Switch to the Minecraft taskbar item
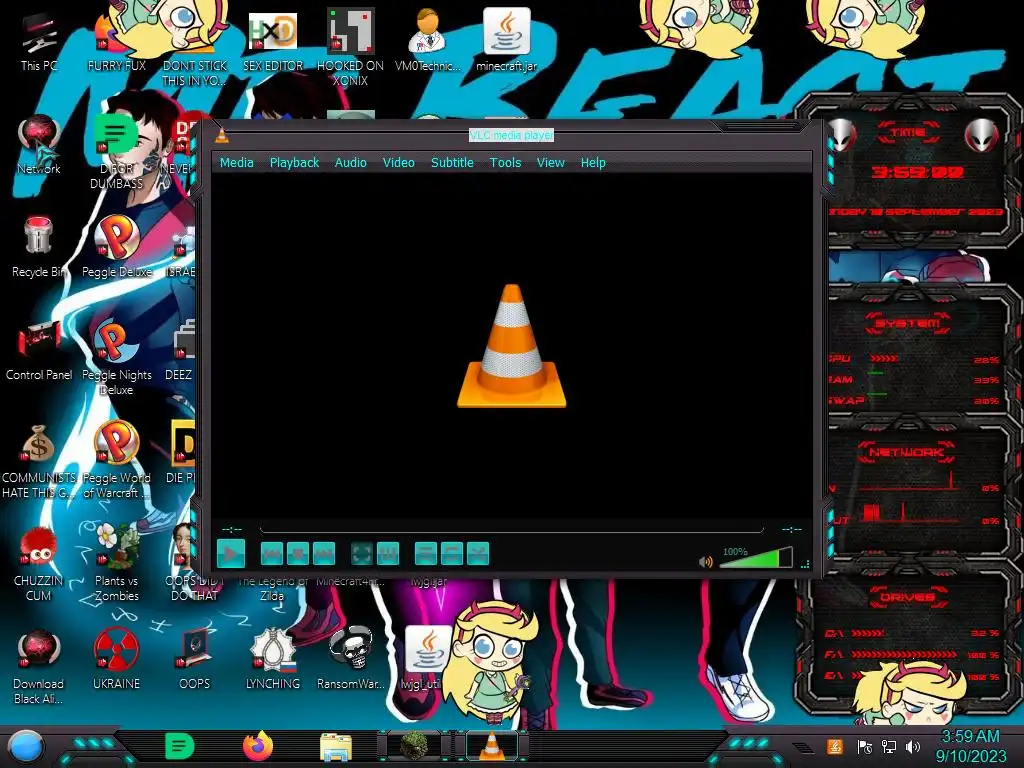The image size is (1024, 768). point(414,746)
